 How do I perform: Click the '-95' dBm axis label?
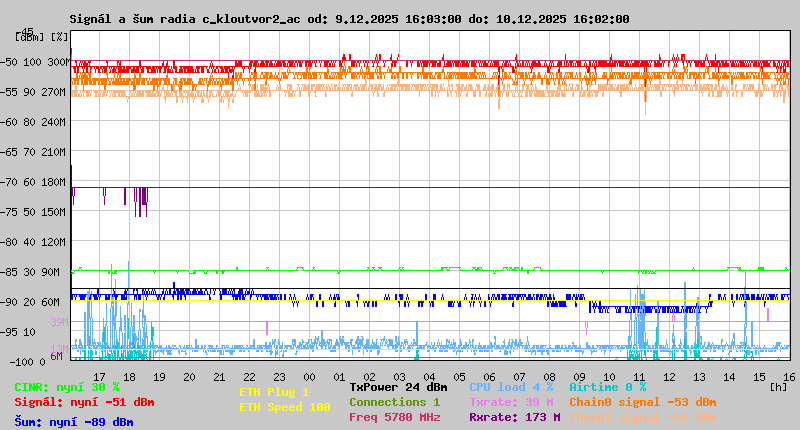point(9,333)
